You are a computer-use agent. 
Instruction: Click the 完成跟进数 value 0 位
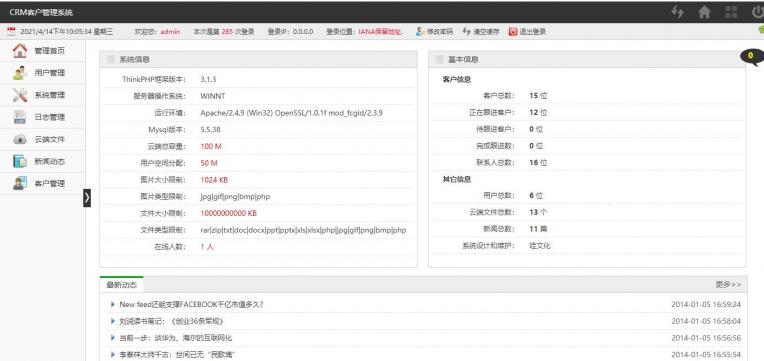[536, 146]
